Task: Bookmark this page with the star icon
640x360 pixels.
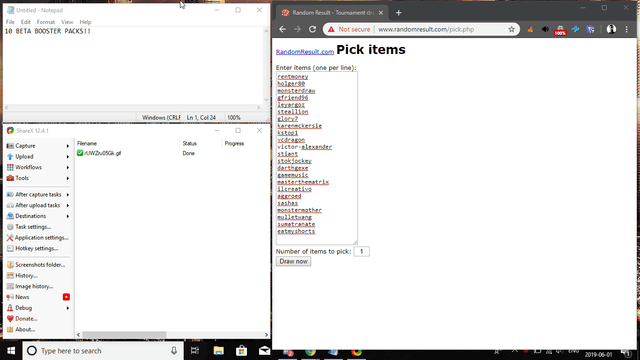Action: (x=511, y=29)
